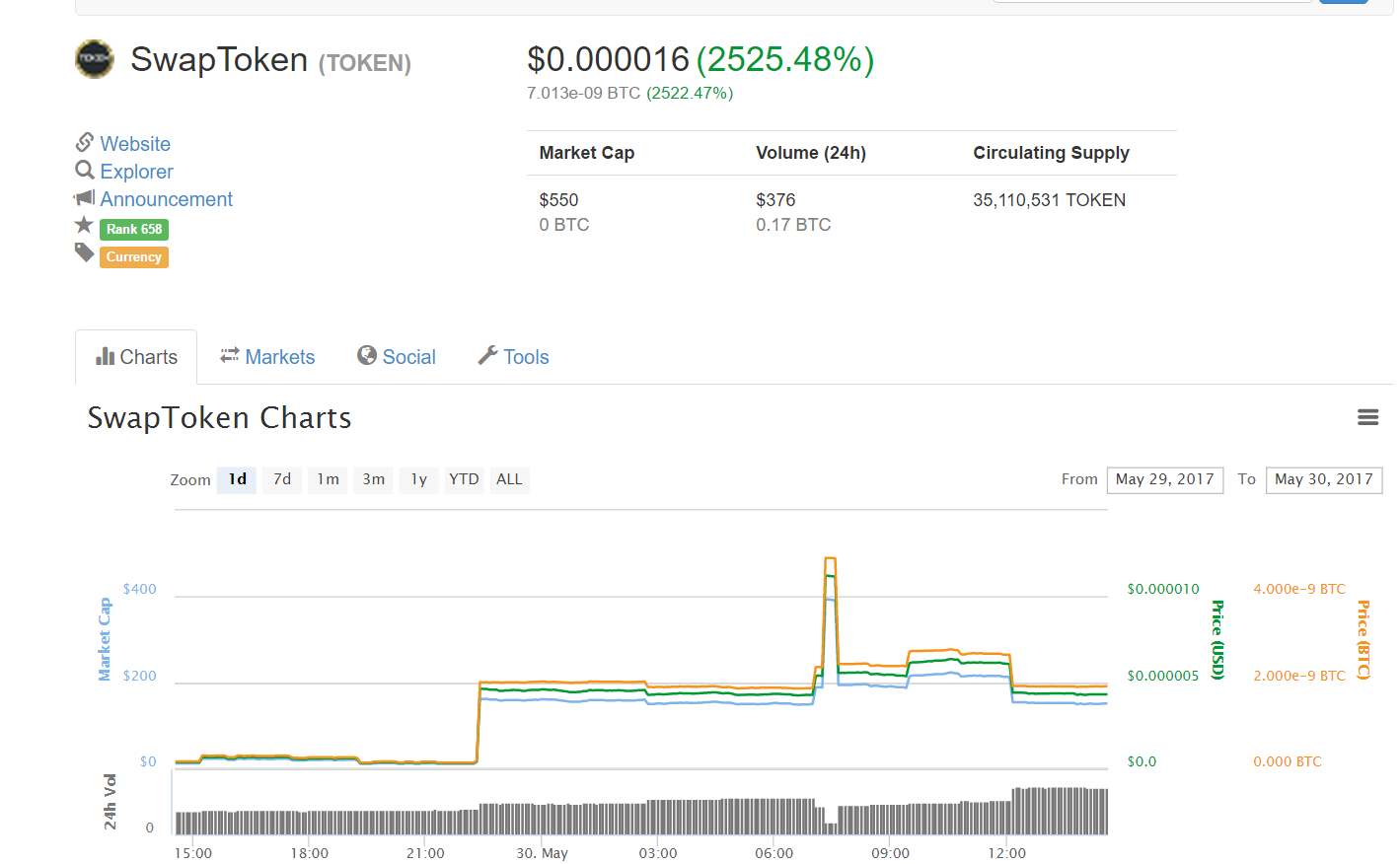Viewport: 1400px width, 864px height.
Task: Click the To date field May 30, 2017
Action: 1323,479
